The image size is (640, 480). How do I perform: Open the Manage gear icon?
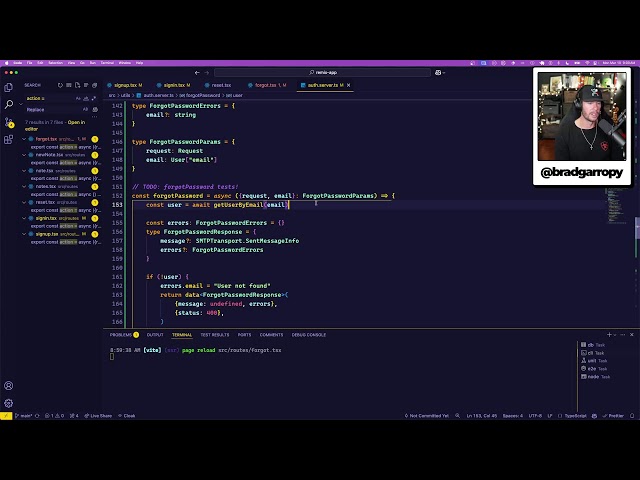tap(8, 403)
